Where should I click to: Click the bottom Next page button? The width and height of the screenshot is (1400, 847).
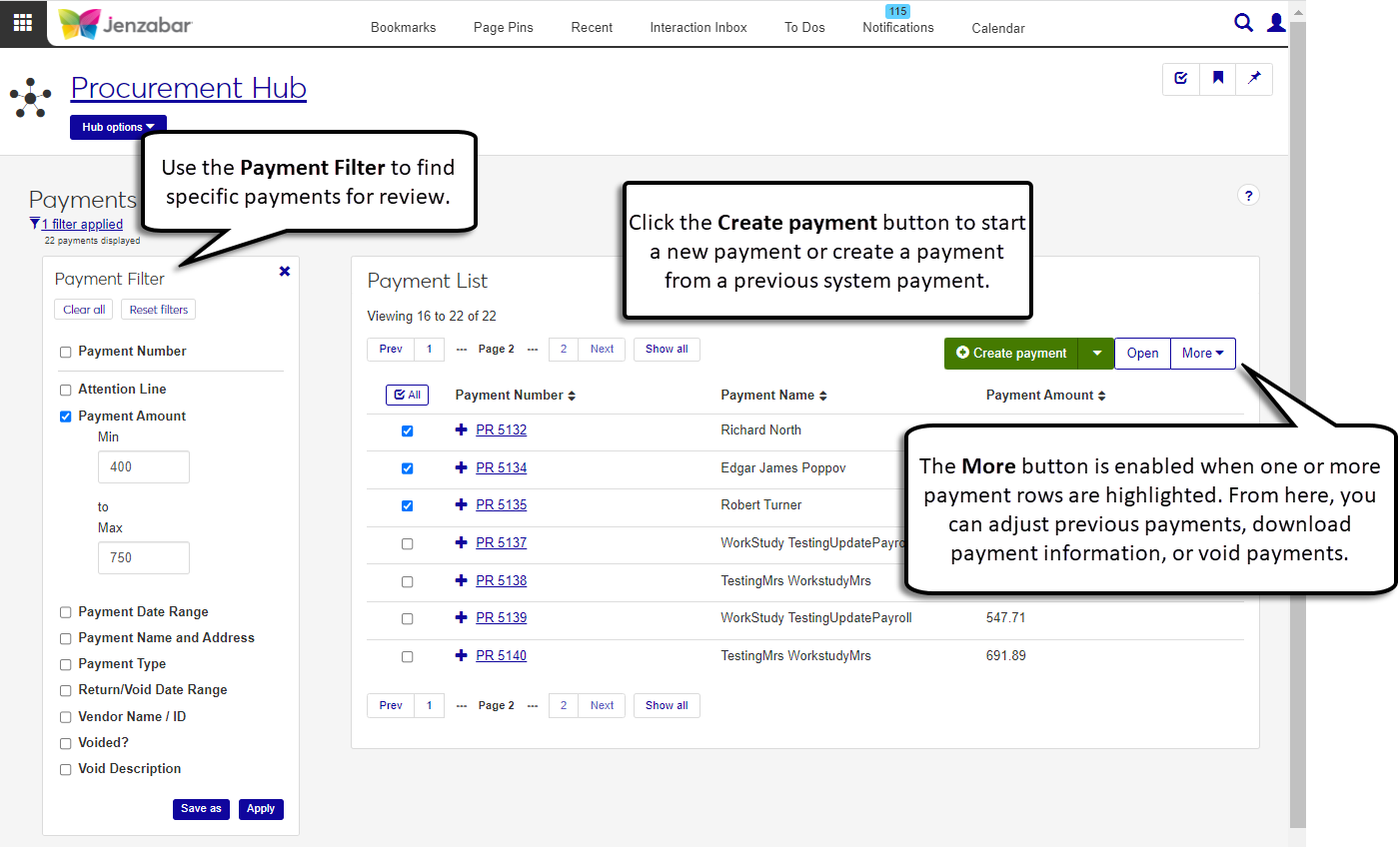click(602, 706)
